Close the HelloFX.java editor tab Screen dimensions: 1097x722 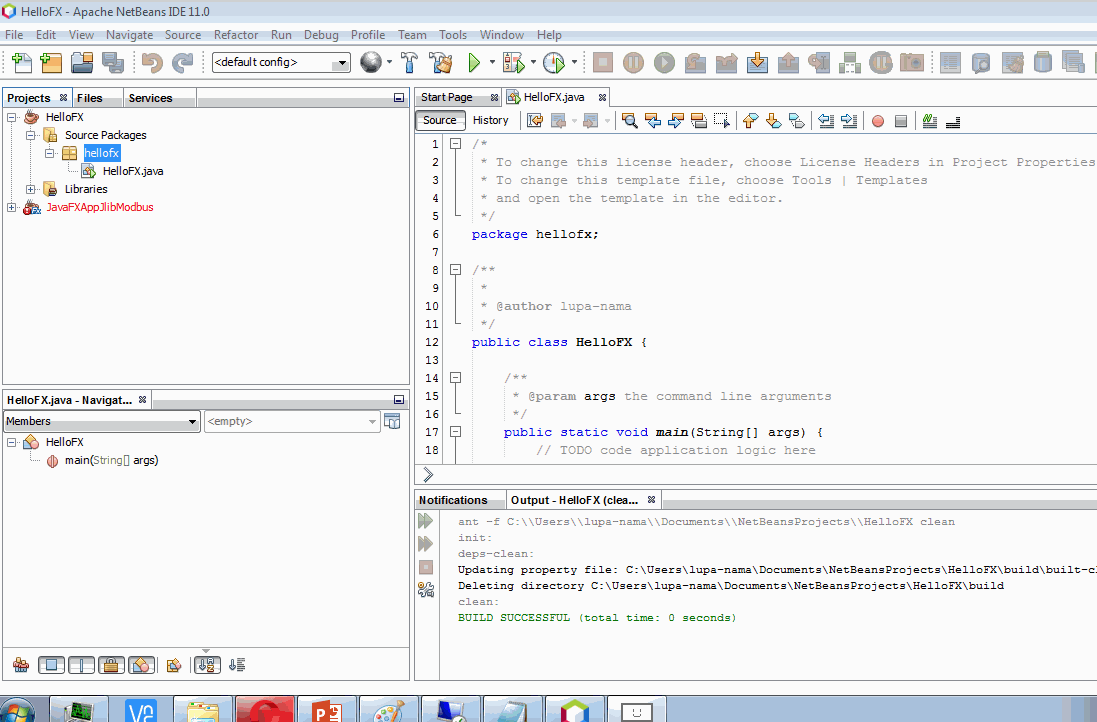click(x=602, y=97)
